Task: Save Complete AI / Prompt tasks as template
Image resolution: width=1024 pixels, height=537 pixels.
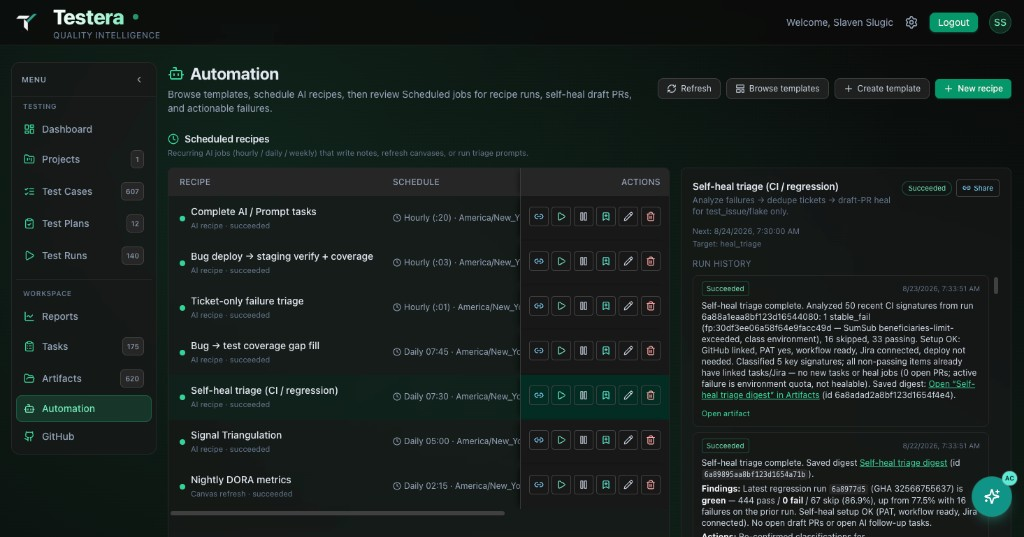Action: 606,217
